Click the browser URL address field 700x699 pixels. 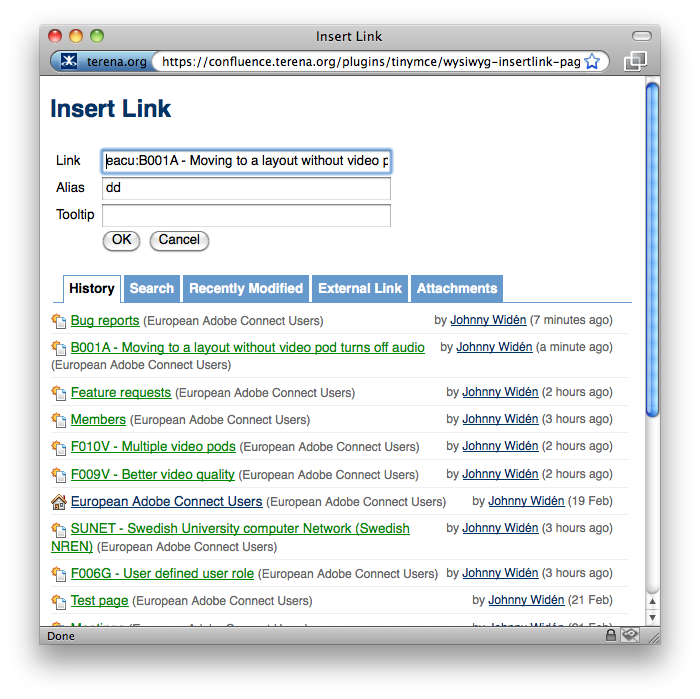click(371, 62)
